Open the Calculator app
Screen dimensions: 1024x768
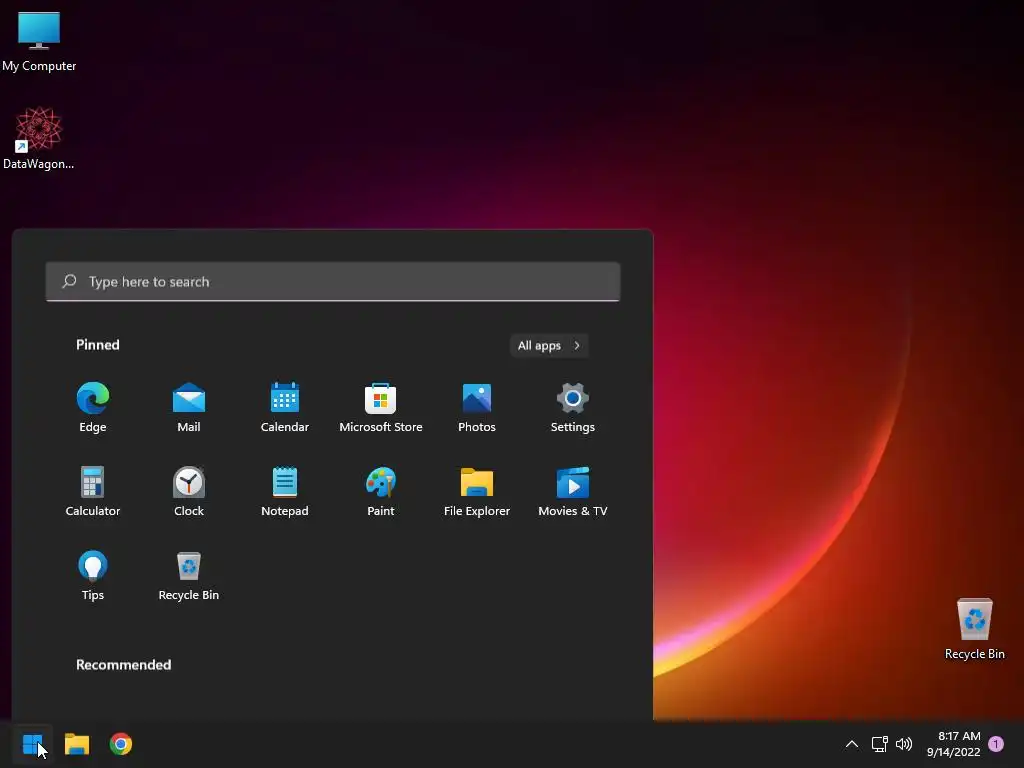click(x=93, y=492)
